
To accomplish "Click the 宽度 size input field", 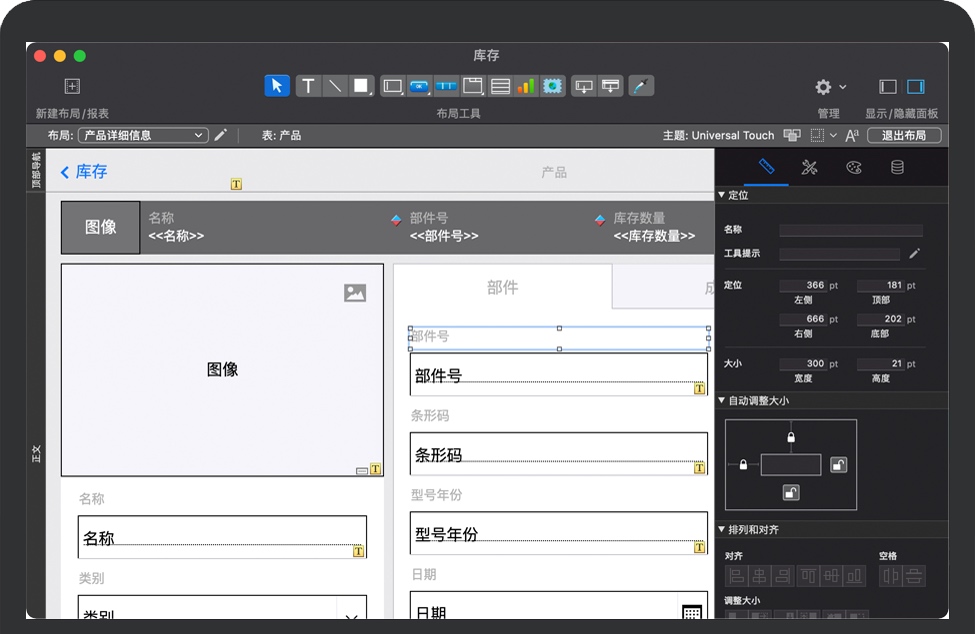I will pyautogui.click(x=804, y=364).
